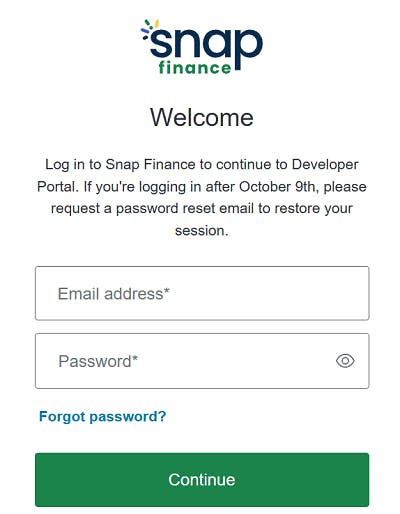This screenshot has width=400, height=514.
Task: Click the "October 9th" text in the notice
Action: click(x=277, y=187)
